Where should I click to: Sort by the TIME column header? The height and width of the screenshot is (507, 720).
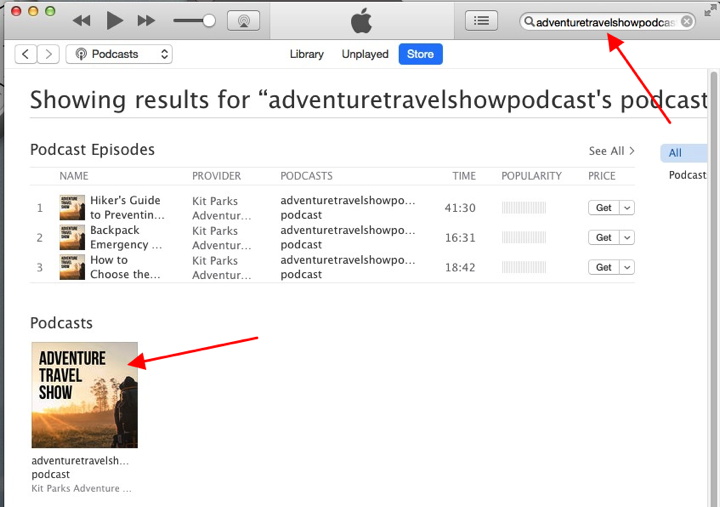[x=464, y=176]
